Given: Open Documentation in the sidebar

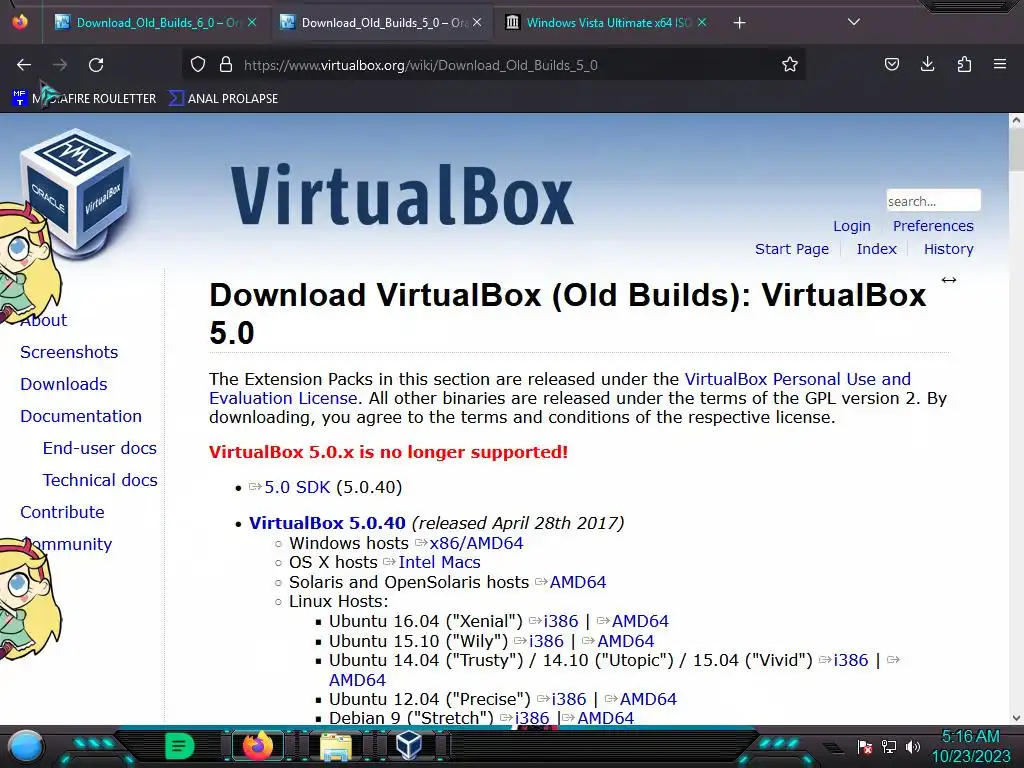Looking at the screenshot, I should coord(81,416).
